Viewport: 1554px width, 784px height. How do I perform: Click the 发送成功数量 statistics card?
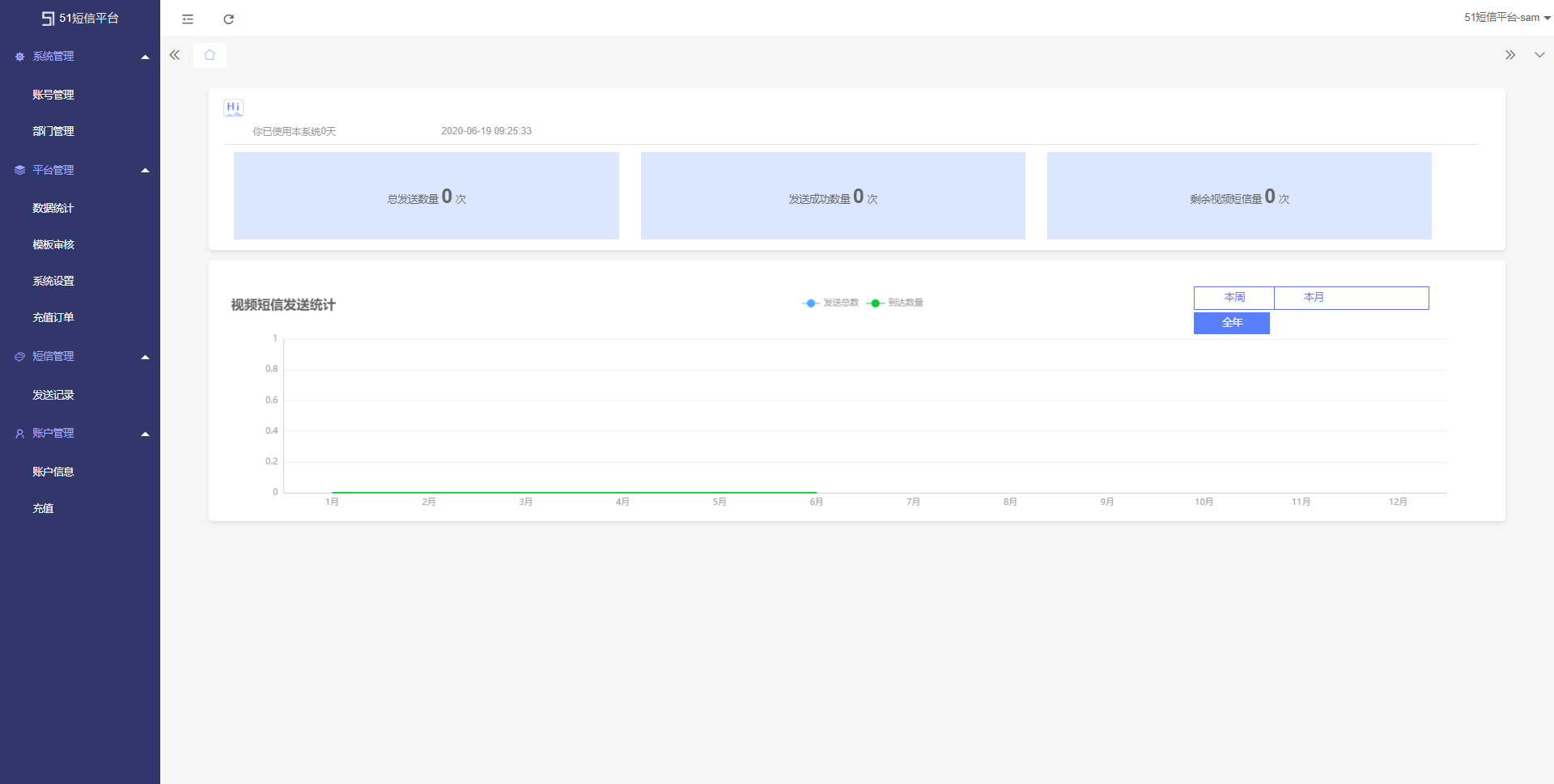tap(833, 196)
